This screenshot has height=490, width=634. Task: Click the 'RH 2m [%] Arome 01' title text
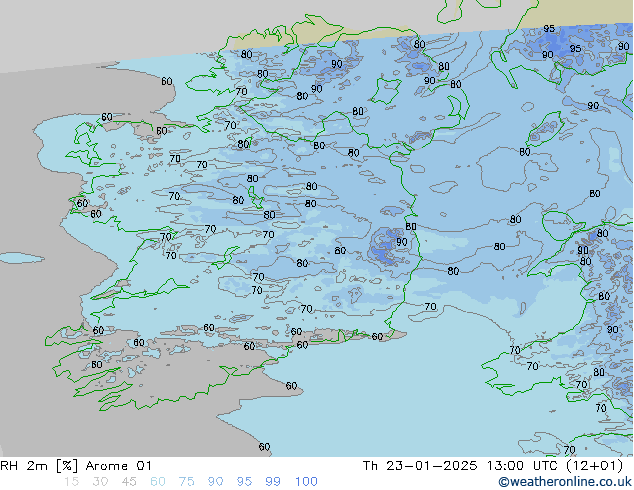pos(76,466)
